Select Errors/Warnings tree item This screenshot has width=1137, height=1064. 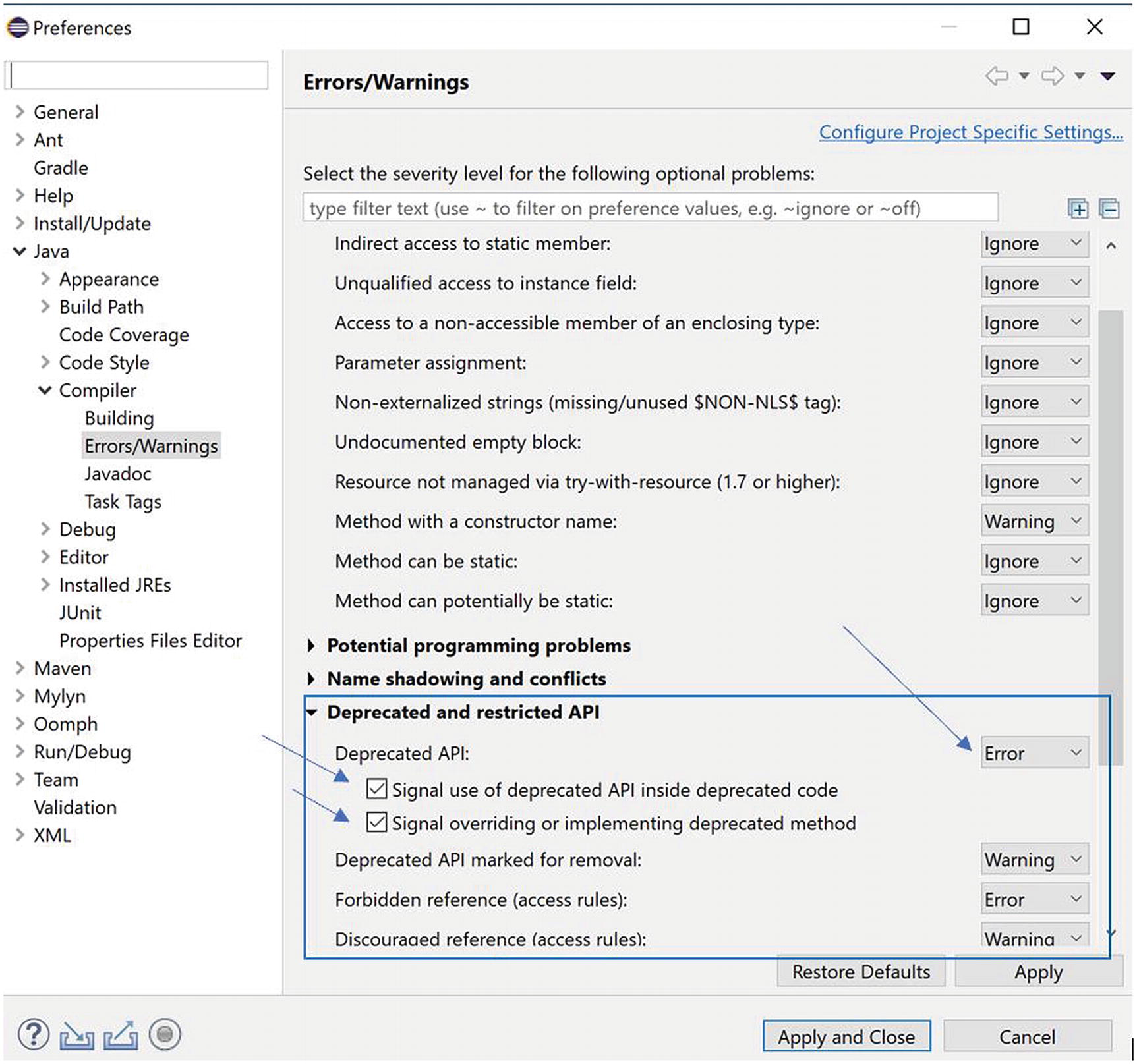pos(151,446)
